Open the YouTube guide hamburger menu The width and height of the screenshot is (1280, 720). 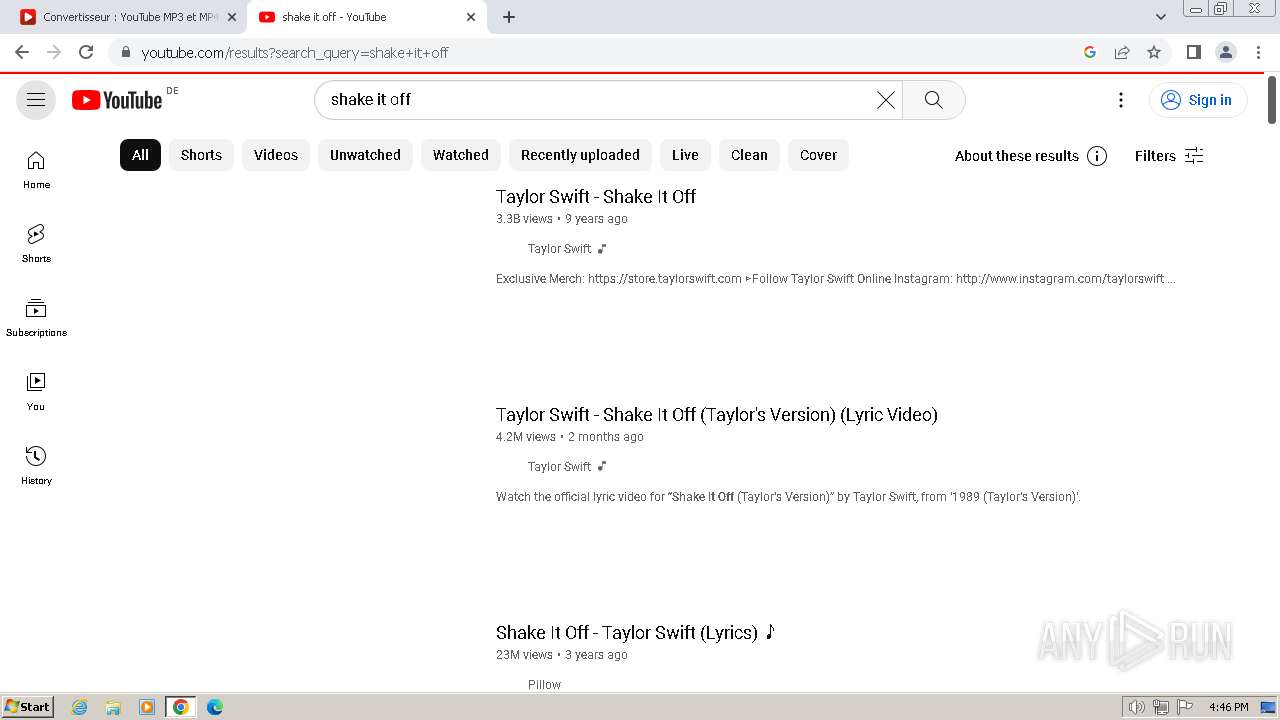point(36,100)
